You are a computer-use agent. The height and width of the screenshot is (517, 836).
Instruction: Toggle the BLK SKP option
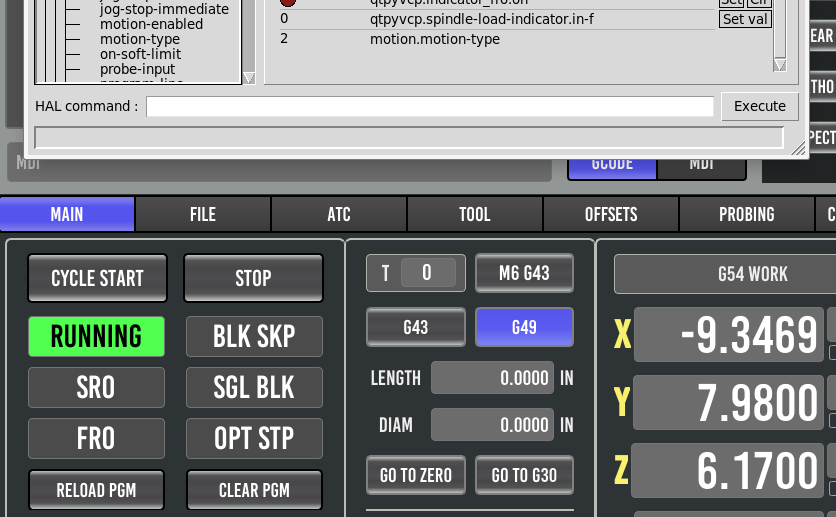click(254, 336)
